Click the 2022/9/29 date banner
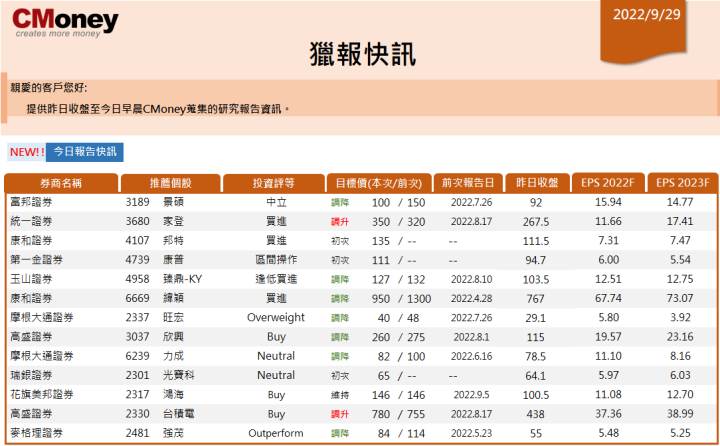 point(643,31)
